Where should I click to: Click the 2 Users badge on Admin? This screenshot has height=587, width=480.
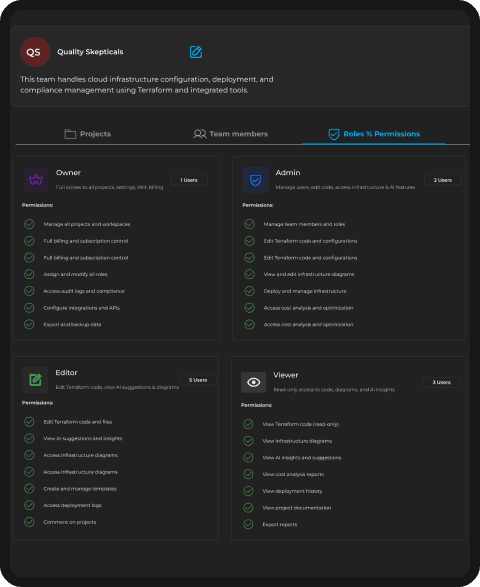coord(443,180)
